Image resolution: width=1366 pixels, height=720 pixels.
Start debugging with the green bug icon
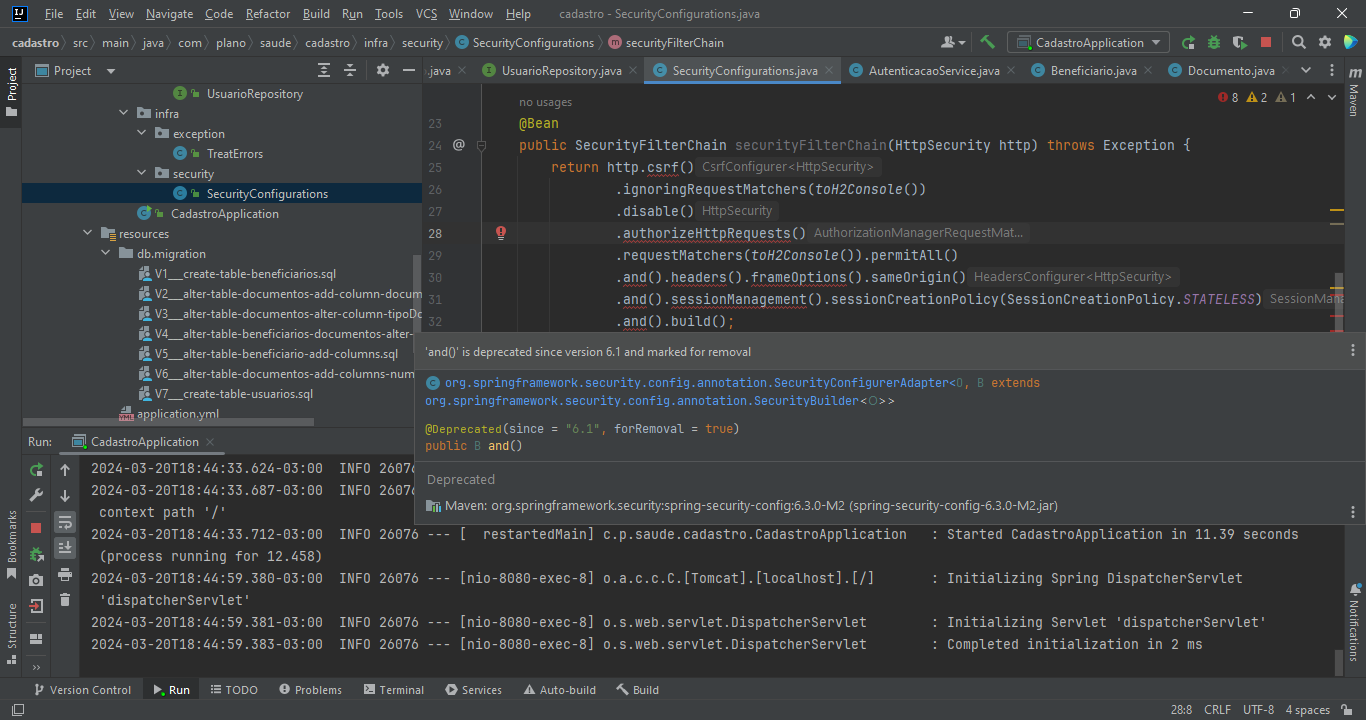coord(1214,42)
